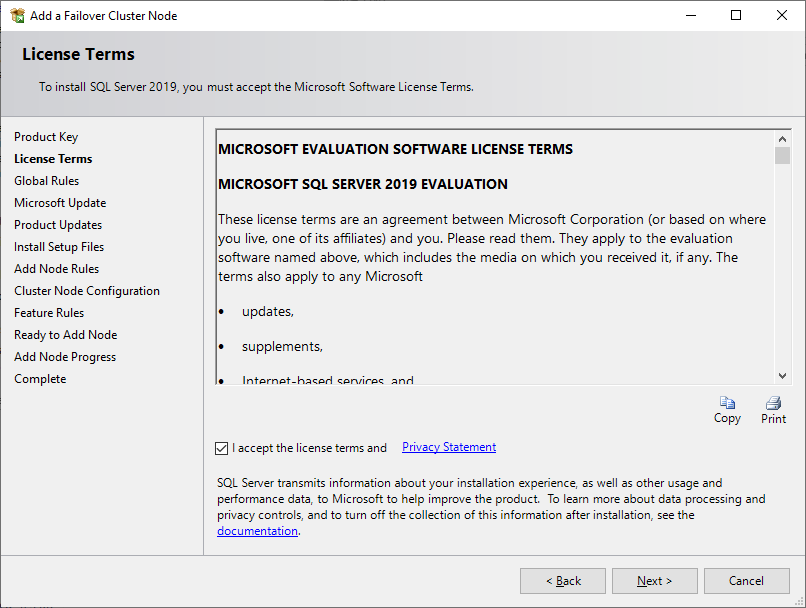
Task: Click the Next button
Action: 654,581
